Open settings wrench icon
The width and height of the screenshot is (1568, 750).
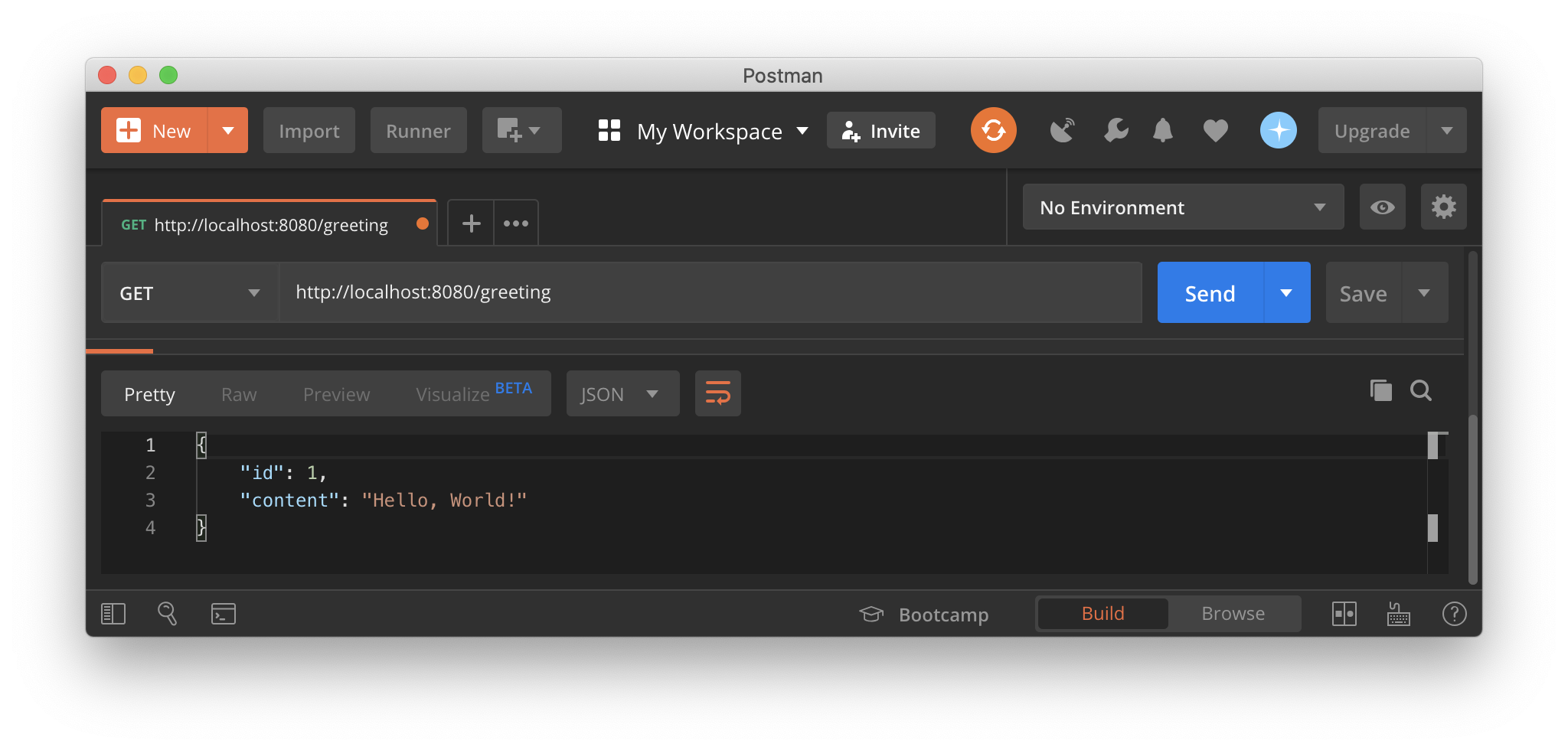[x=1116, y=131]
